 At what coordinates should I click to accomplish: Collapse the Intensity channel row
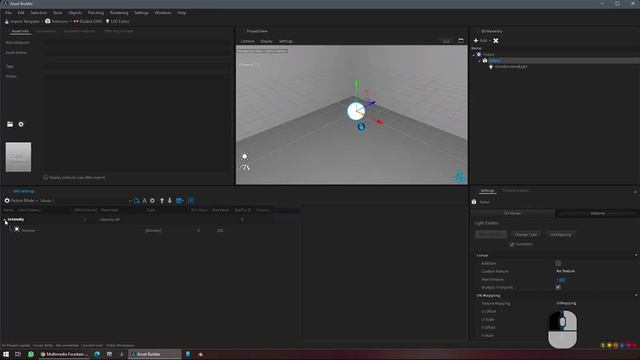pos(5,220)
